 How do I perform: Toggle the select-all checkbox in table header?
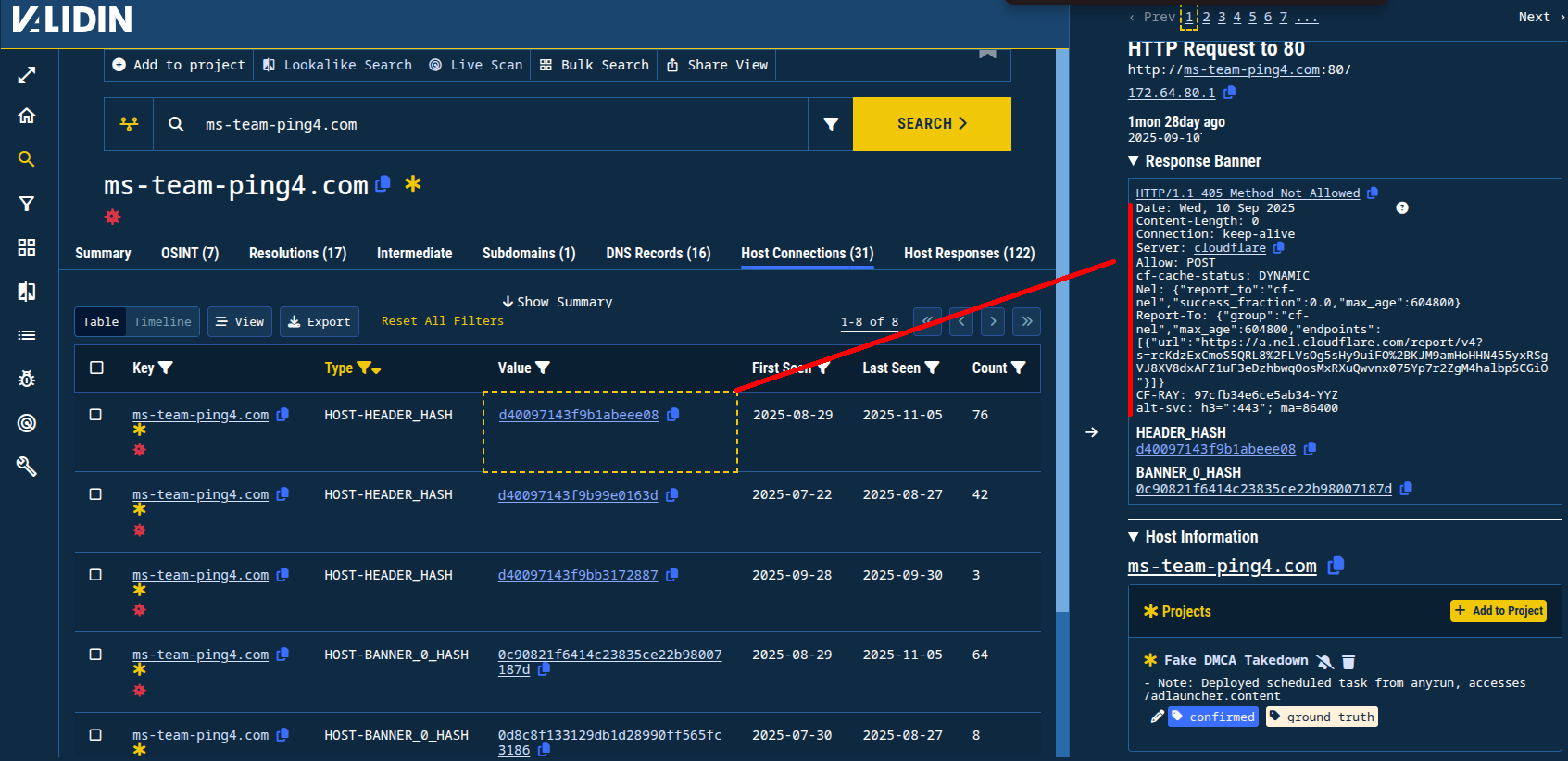pos(96,368)
